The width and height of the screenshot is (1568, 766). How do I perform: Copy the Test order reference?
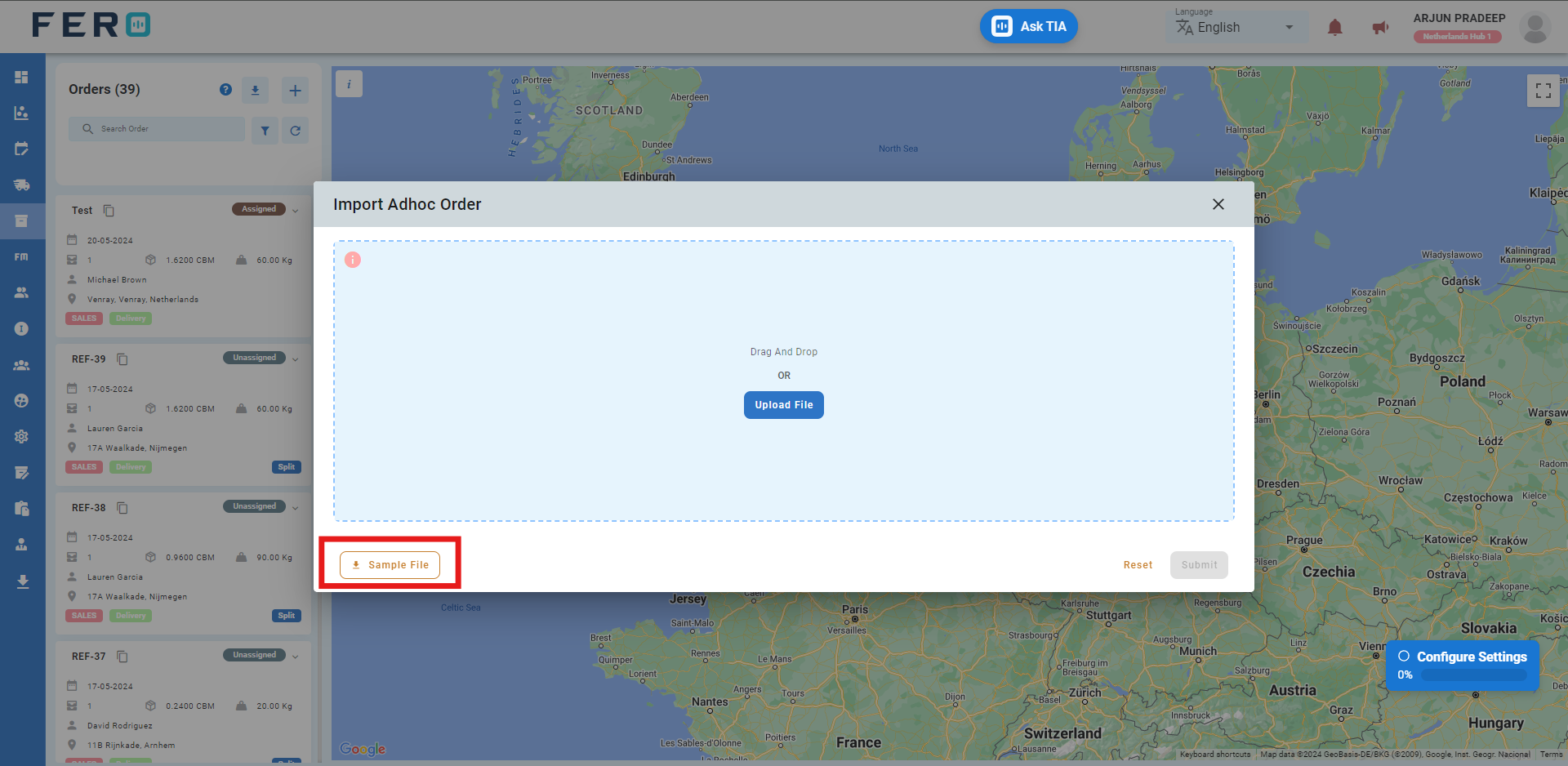point(109,211)
